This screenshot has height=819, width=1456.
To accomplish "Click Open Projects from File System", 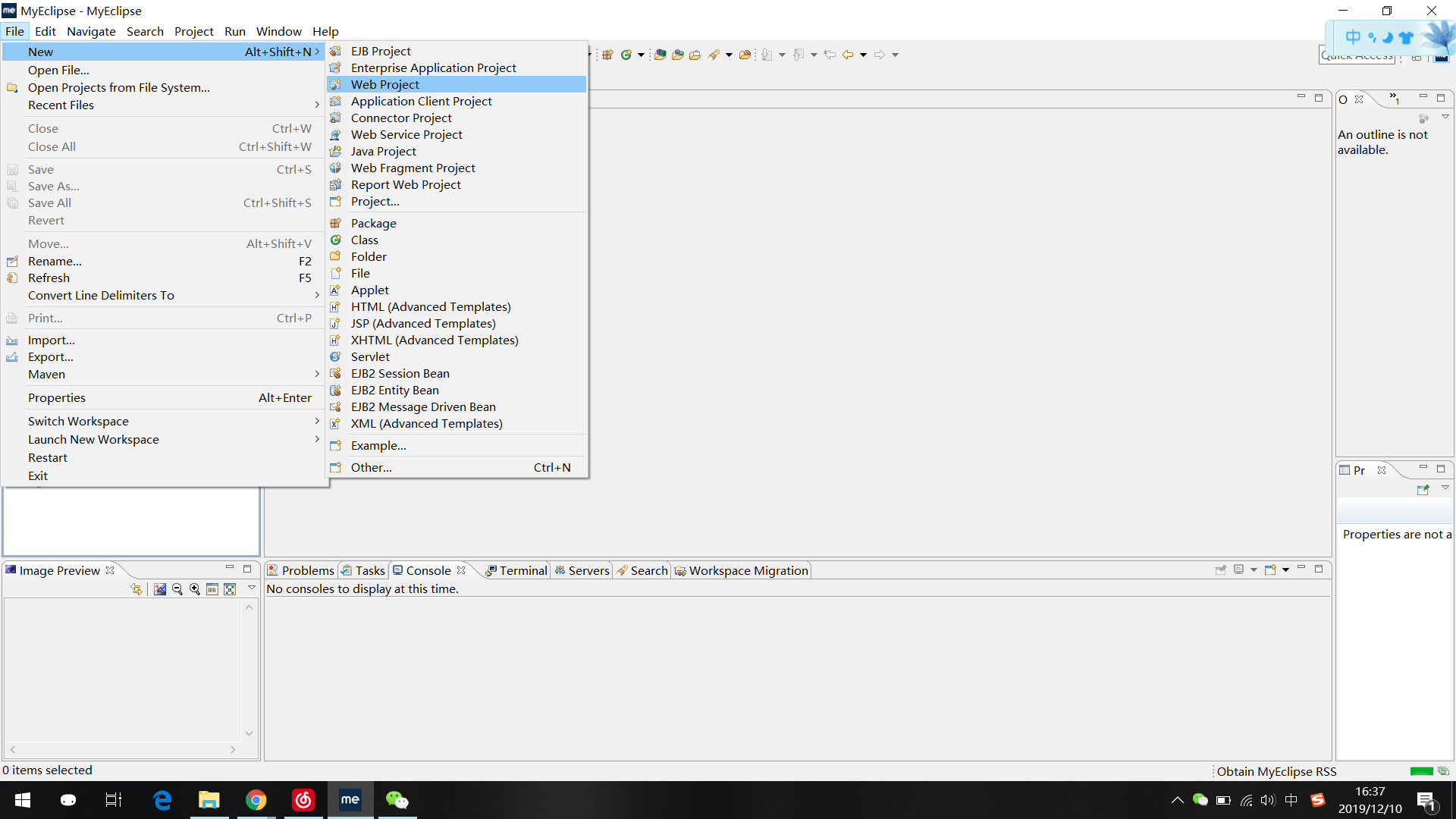I will click(x=118, y=87).
